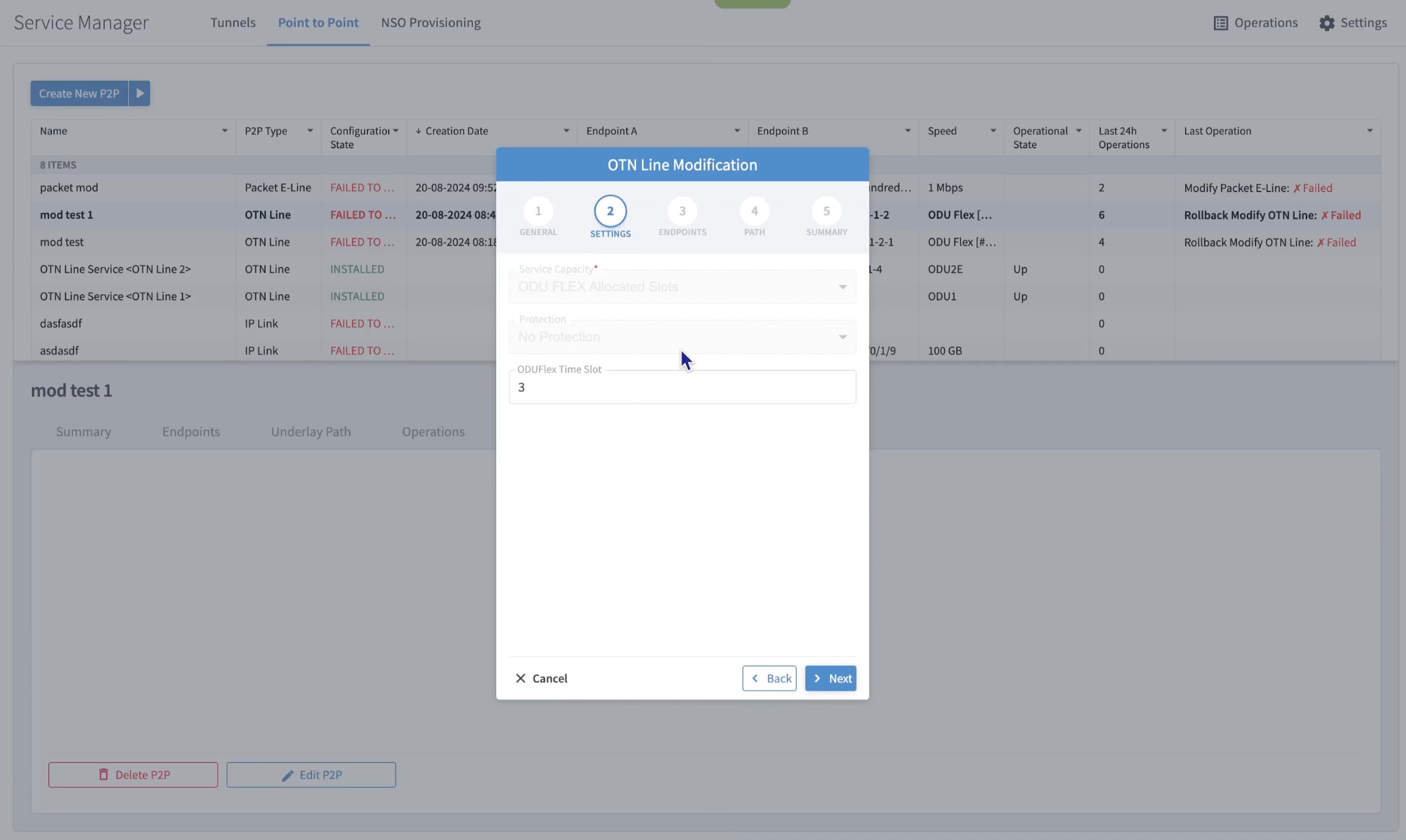The image size is (1406, 840).
Task: Open the Endpoint B column menu
Action: (908, 130)
